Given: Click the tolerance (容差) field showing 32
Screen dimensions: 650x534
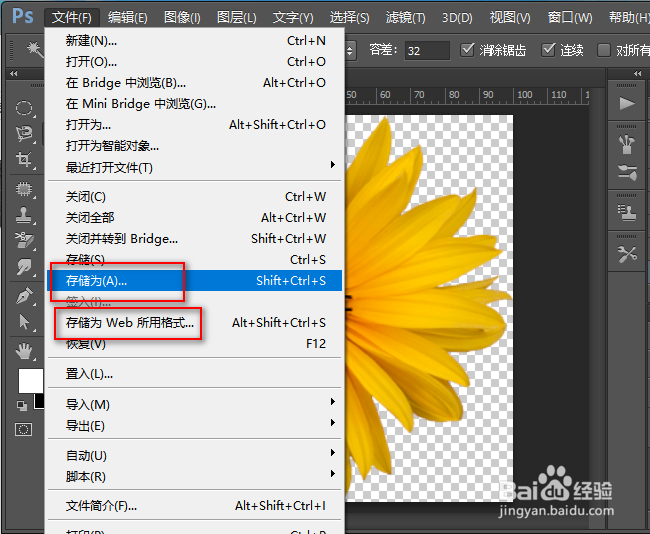Looking at the screenshot, I should 427,51.
